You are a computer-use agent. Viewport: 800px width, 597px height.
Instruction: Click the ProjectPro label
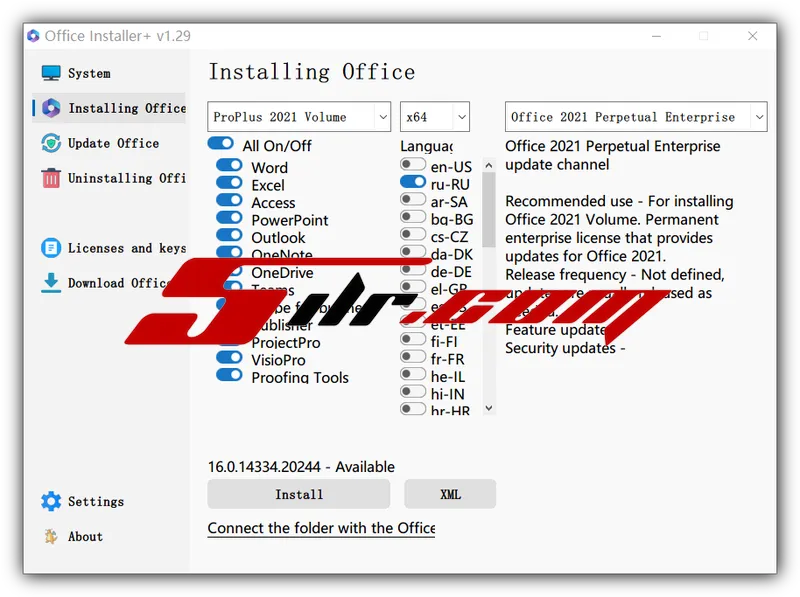(286, 343)
